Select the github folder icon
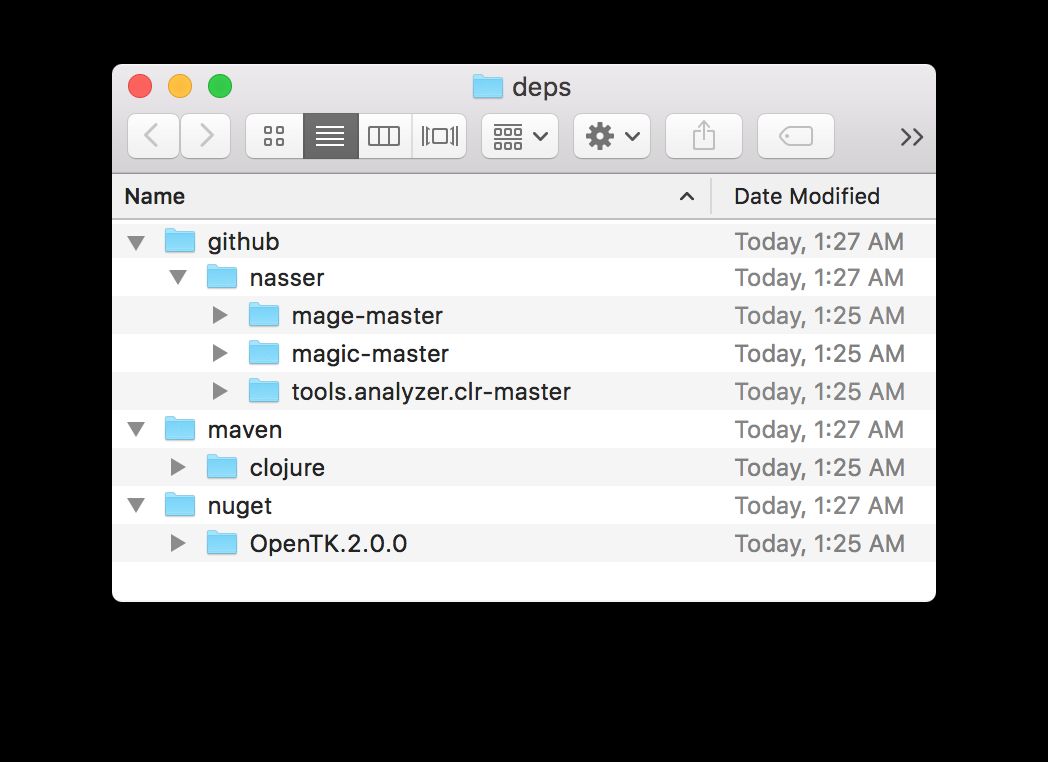Viewport: 1048px width, 762px height. 180,241
